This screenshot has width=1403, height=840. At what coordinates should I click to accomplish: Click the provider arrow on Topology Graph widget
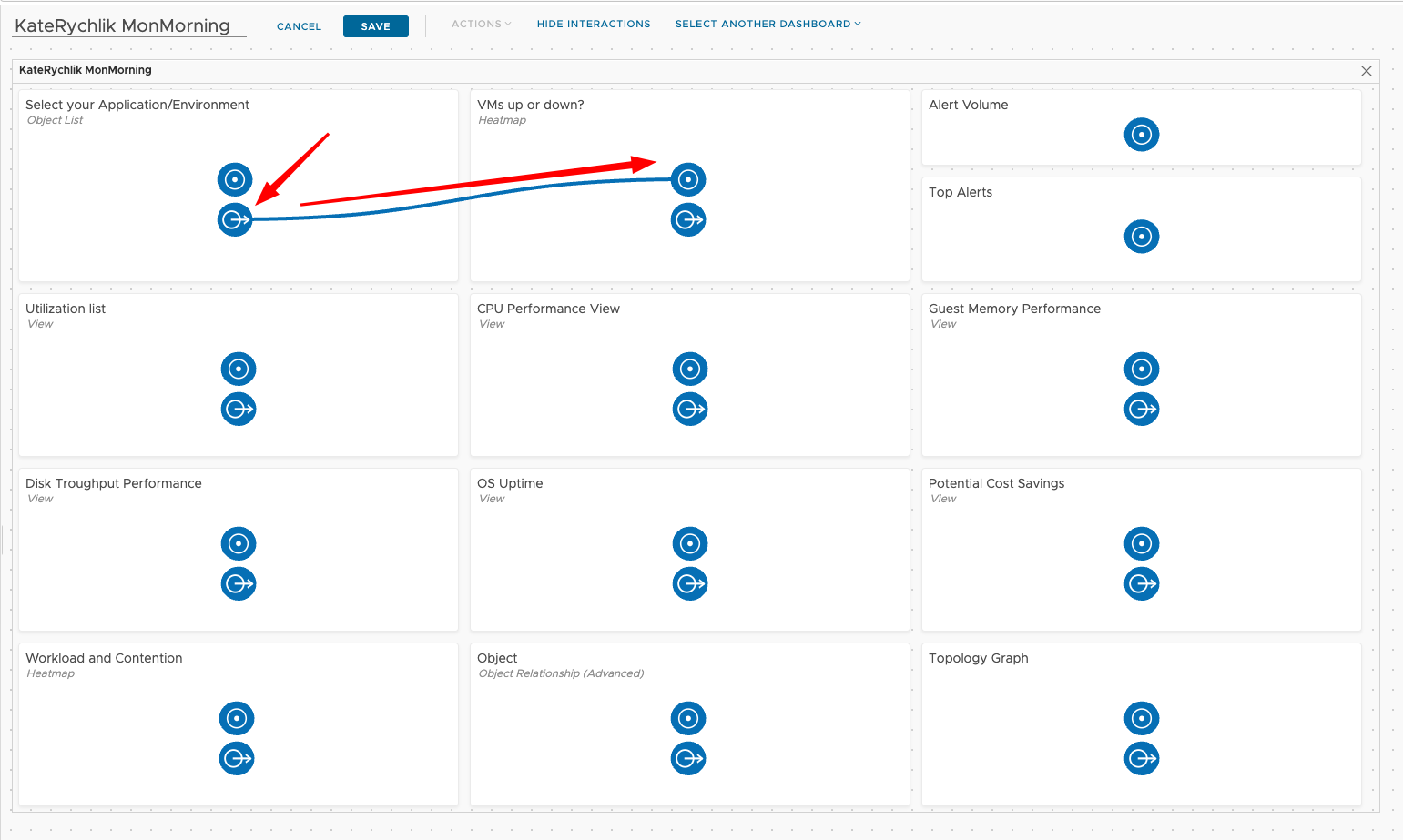[1142, 758]
